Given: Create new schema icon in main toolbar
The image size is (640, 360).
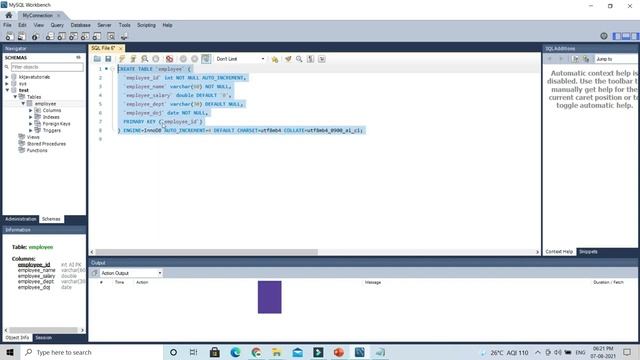Looking at the screenshot, I should tap(49, 37).
